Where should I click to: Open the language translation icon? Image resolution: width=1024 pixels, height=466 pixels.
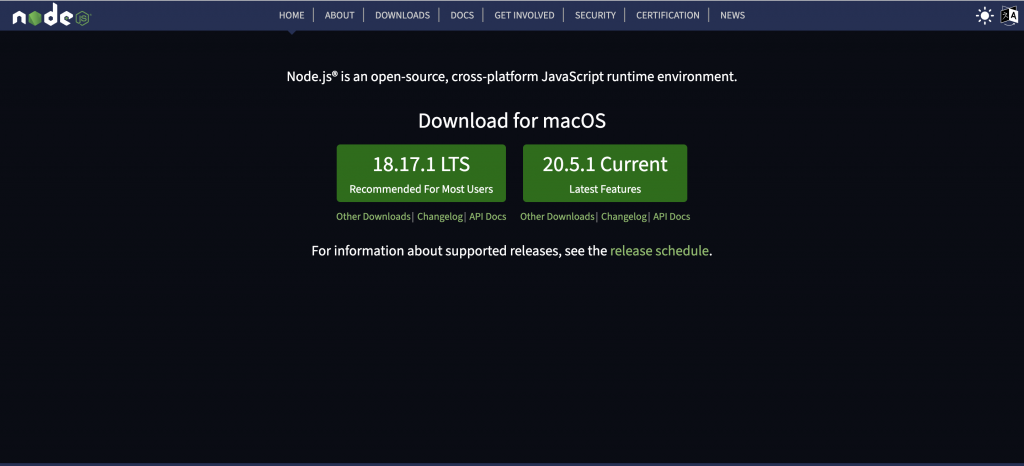click(1009, 16)
